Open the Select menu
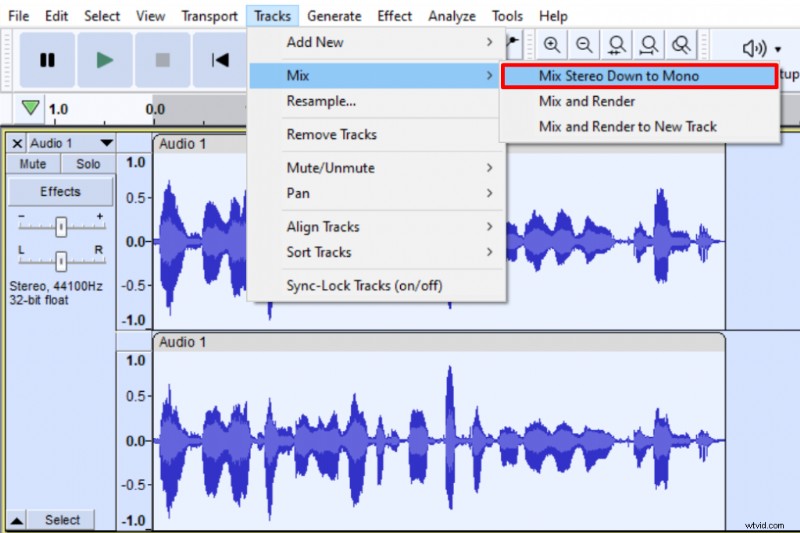Viewport: 800px width, 533px height. [102, 16]
